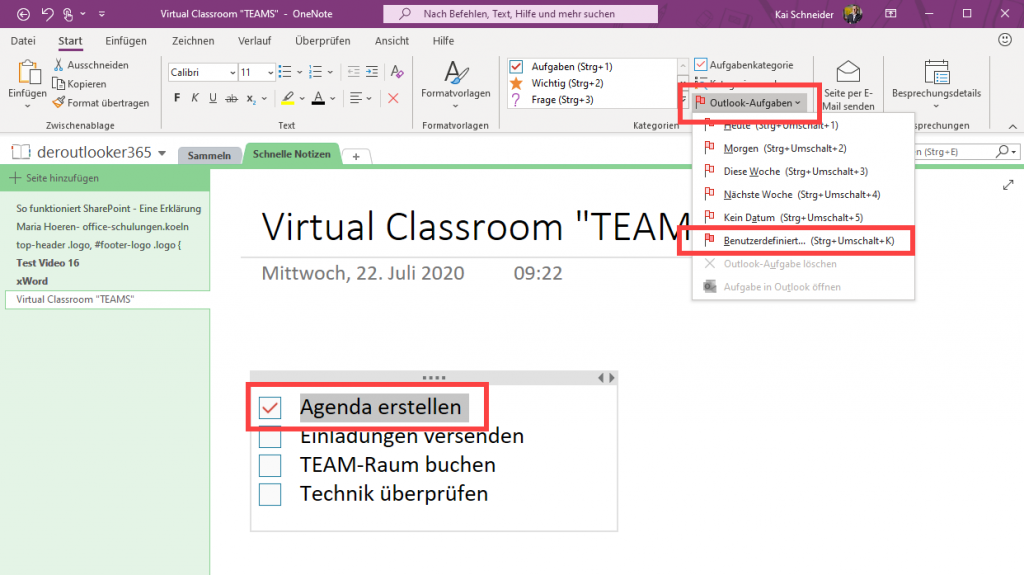Clear all formatting
The width and height of the screenshot is (1024, 575).
pos(396,72)
